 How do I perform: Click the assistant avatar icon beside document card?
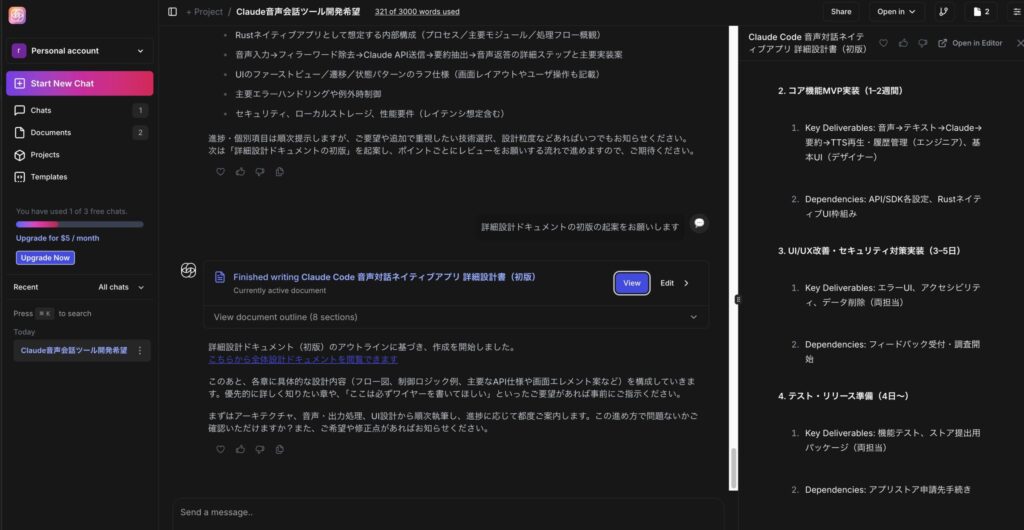[x=188, y=270]
